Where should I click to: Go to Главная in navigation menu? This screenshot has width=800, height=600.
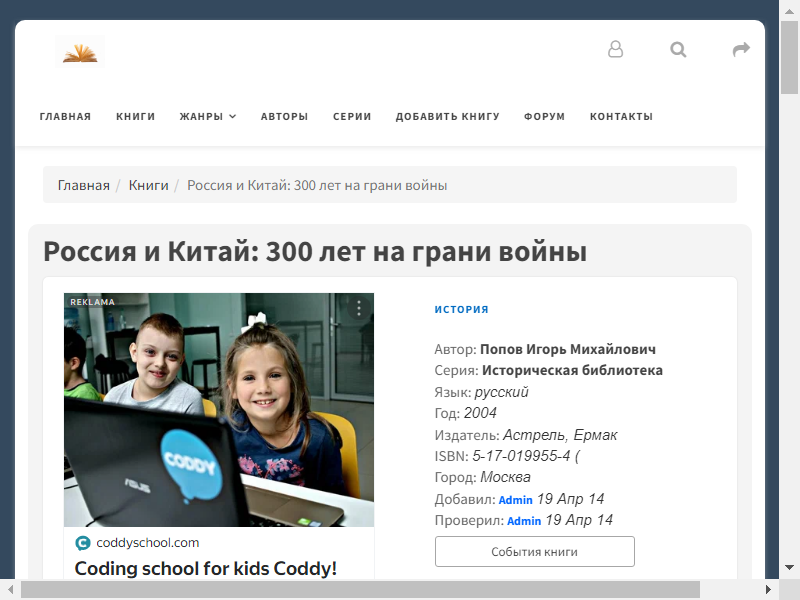(65, 116)
